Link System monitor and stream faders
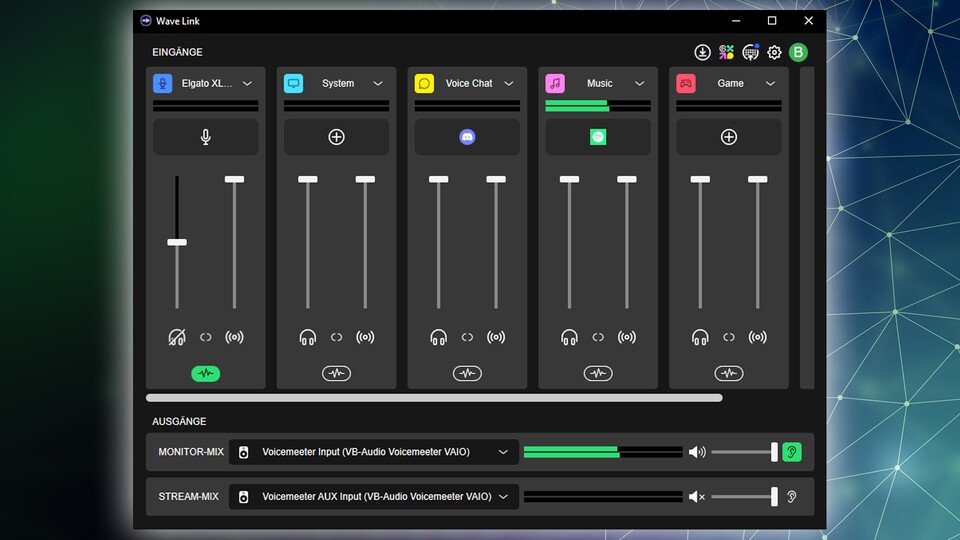Viewport: 960px width, 540px height. (336, 337)
